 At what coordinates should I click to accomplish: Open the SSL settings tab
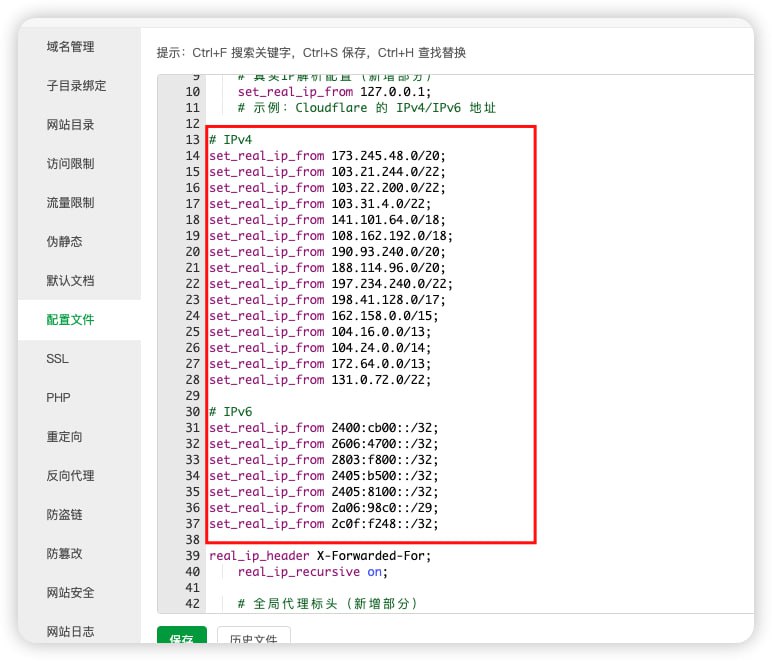[x=57, y=359]
